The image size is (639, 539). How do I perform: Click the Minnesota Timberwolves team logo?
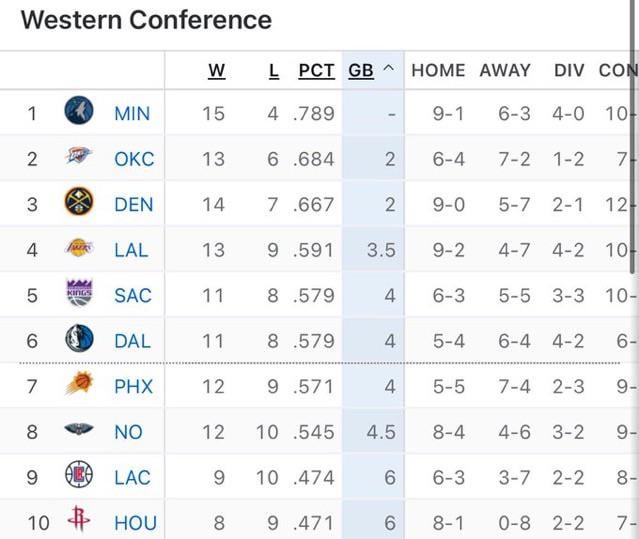point(79,112)
